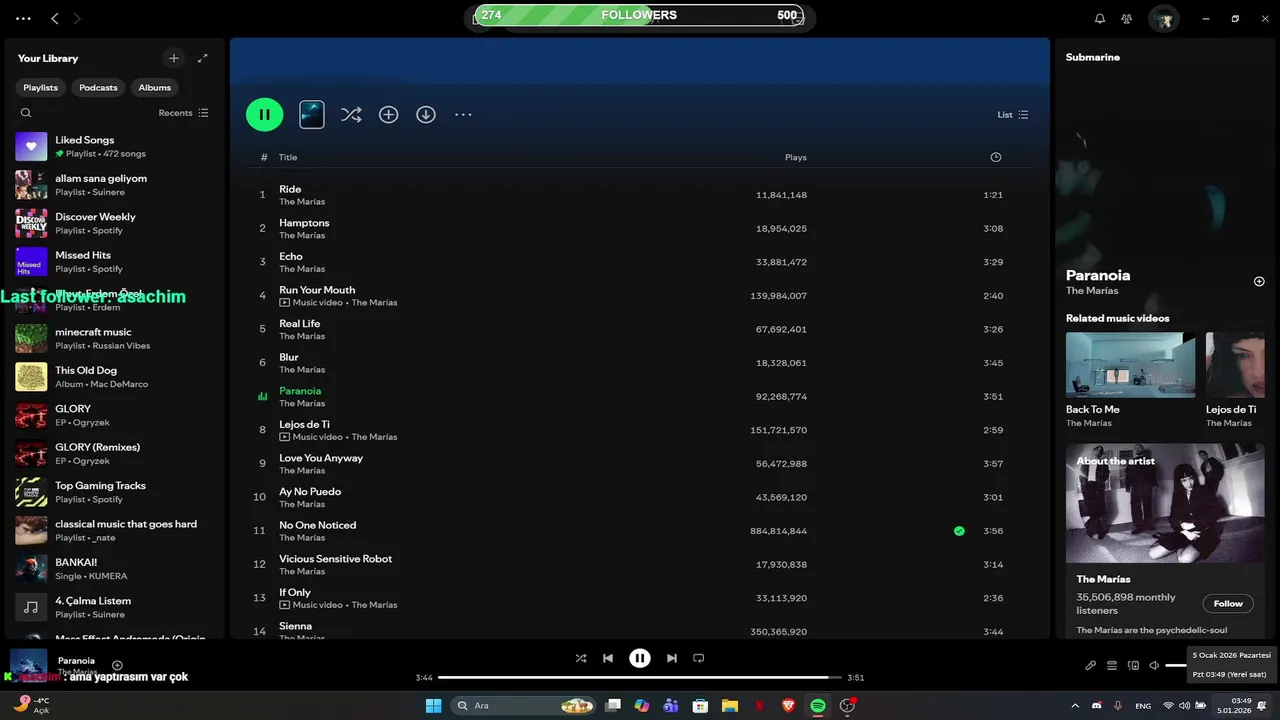This screenshot has height=720, width=1280.
Task: Show lyrics with the microphone icon
Action: coord(1091,665)
